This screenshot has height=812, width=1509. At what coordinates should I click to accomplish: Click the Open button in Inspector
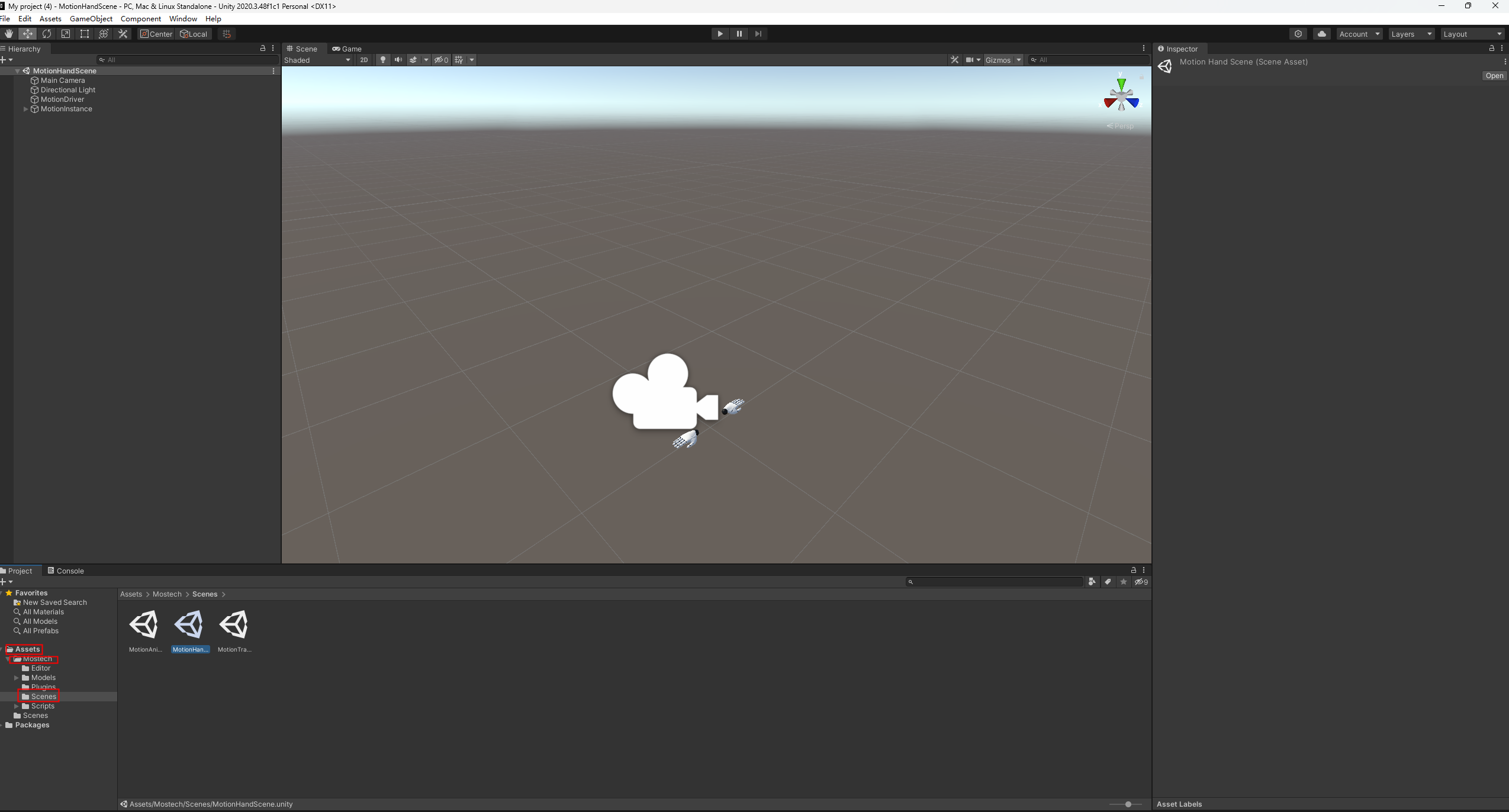click(x=1494, y=76)
